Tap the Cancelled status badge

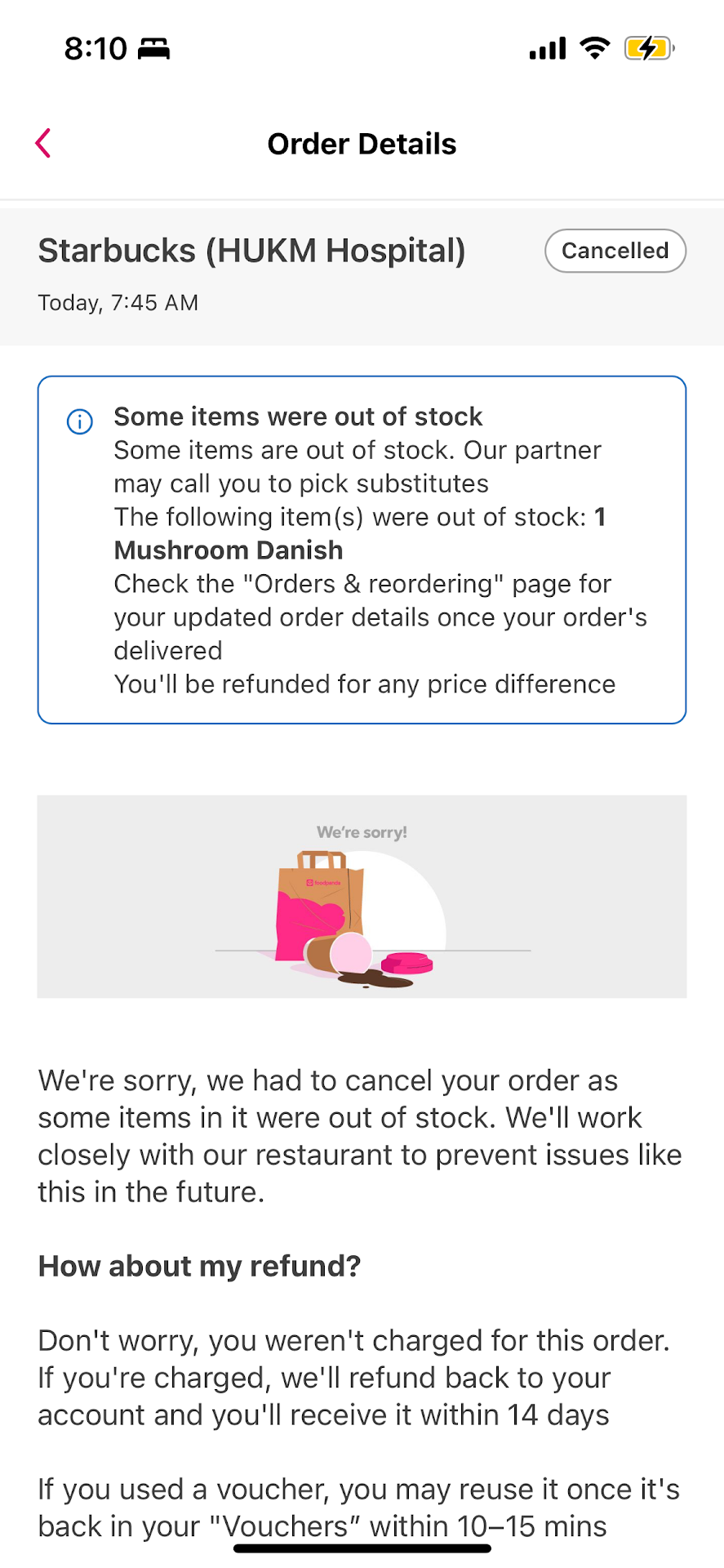(x=615, y=251)
